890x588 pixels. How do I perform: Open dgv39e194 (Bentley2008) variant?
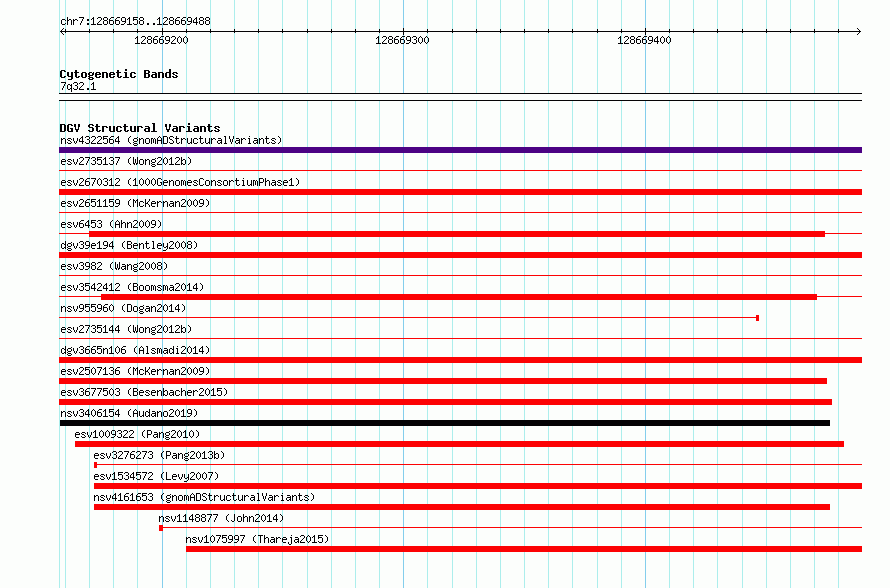129,245
